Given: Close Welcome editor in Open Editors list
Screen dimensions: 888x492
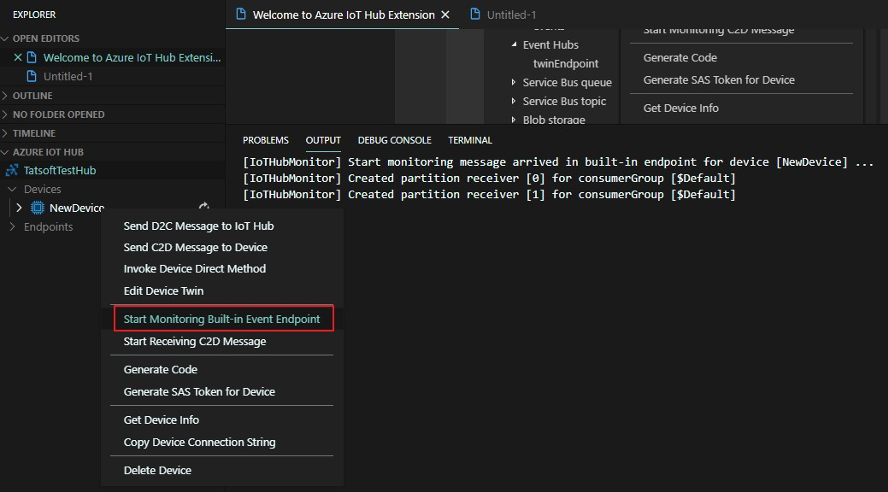Looking at the screenshot, I should [17, 58].
